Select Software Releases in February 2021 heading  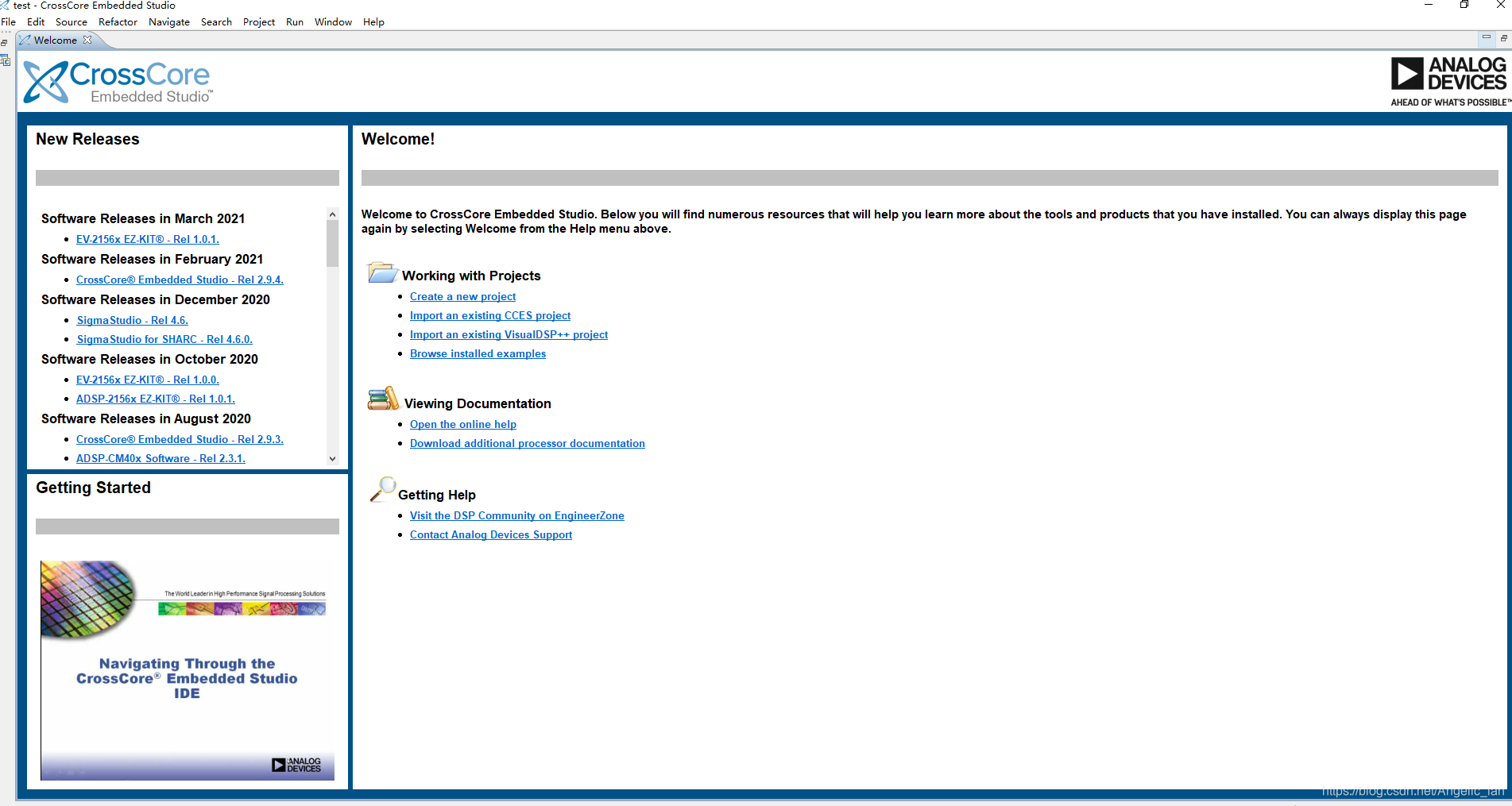pyautogui.click(x=152, y=259)
